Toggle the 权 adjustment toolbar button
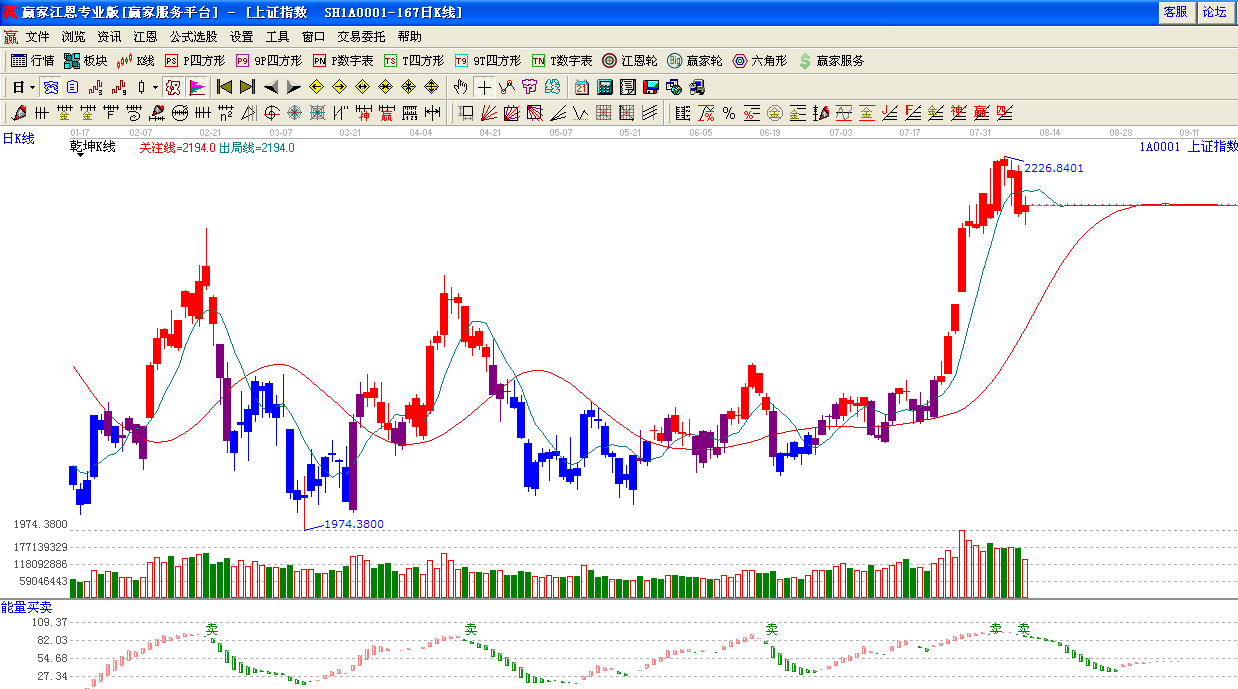 pos(173,87)
